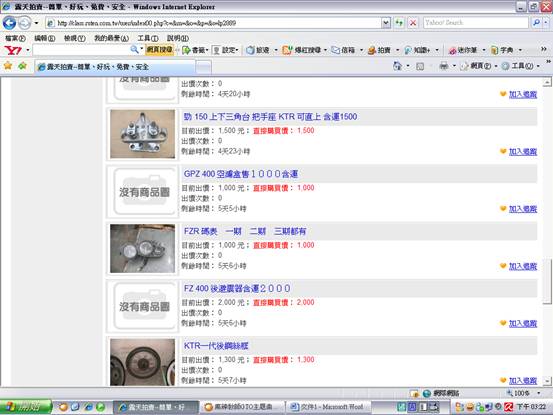The height and width of the screenshot is (415, 553).
Task: Open the 檔案(F) menu
Action: 15,38
